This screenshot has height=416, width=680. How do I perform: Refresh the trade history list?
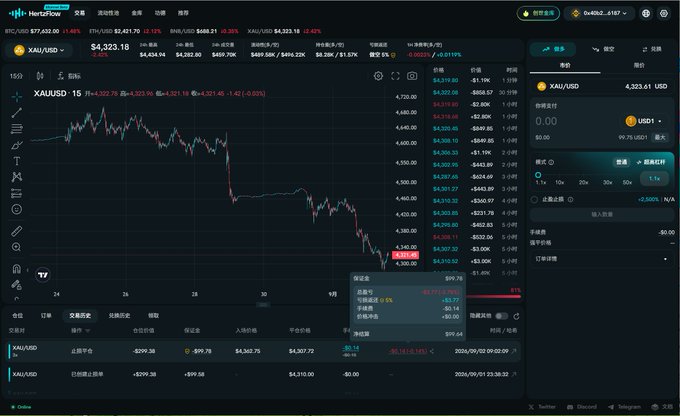point(516,316)
